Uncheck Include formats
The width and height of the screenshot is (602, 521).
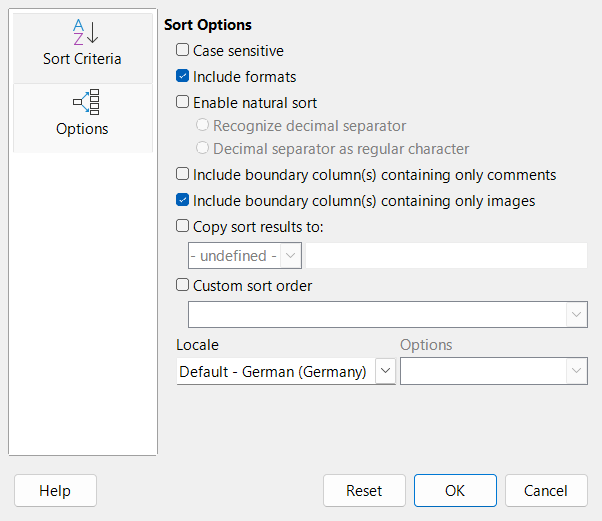pyautogui.click(x=182, y=76)
